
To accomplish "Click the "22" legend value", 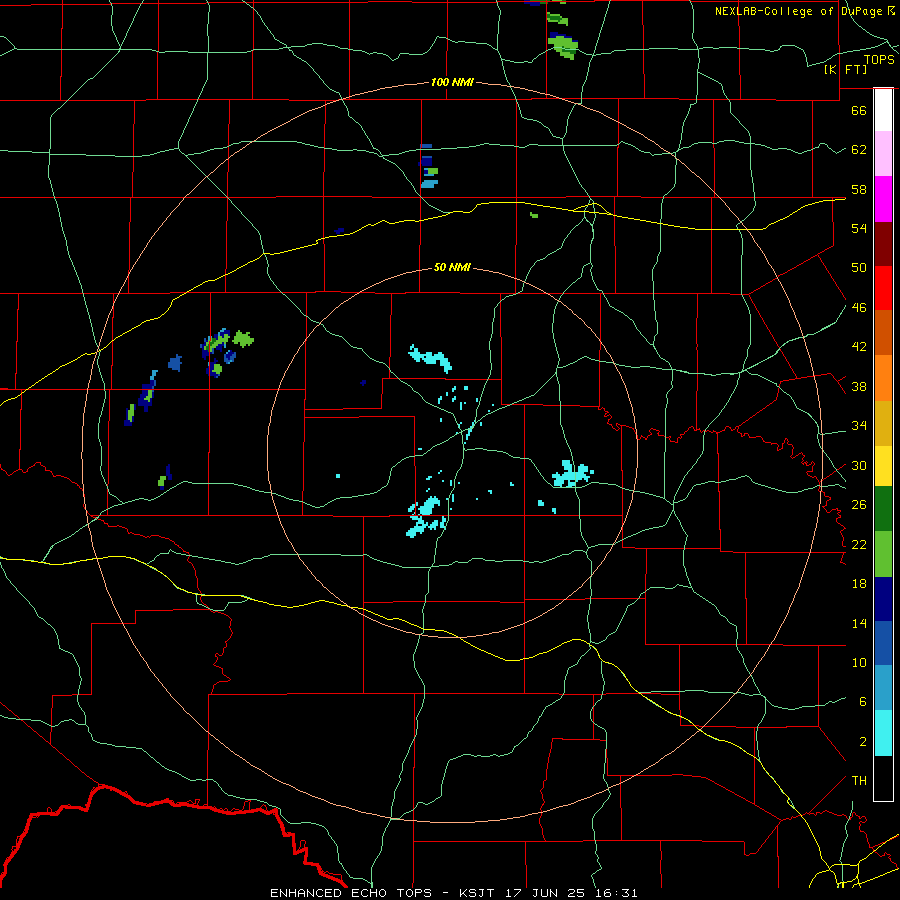I will pyautogui.click(x=859, y=545).
